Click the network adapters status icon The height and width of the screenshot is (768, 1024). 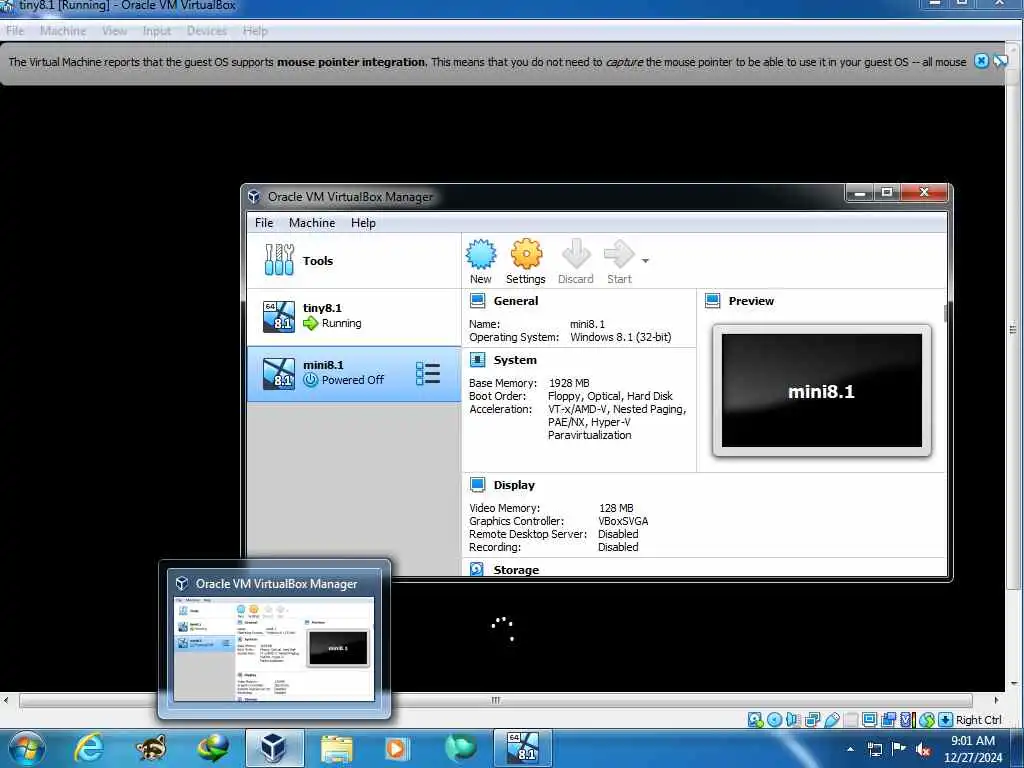click(x=812, y=720)
